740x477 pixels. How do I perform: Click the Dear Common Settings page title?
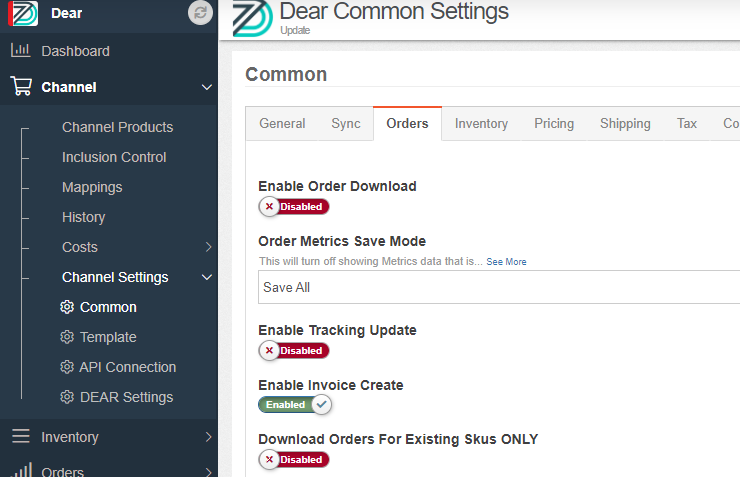394,11
